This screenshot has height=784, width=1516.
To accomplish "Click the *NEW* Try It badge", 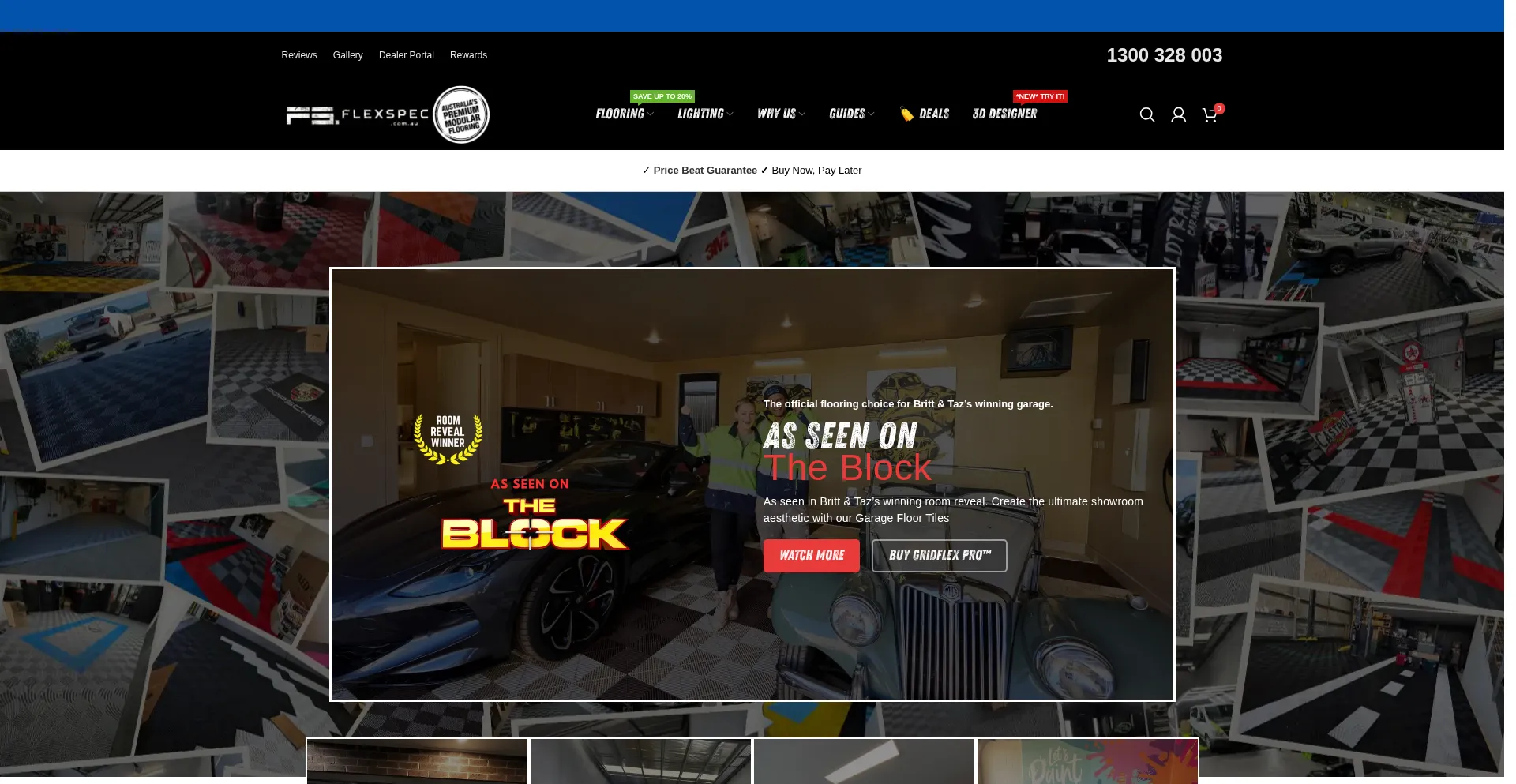I will [1040, 96].
